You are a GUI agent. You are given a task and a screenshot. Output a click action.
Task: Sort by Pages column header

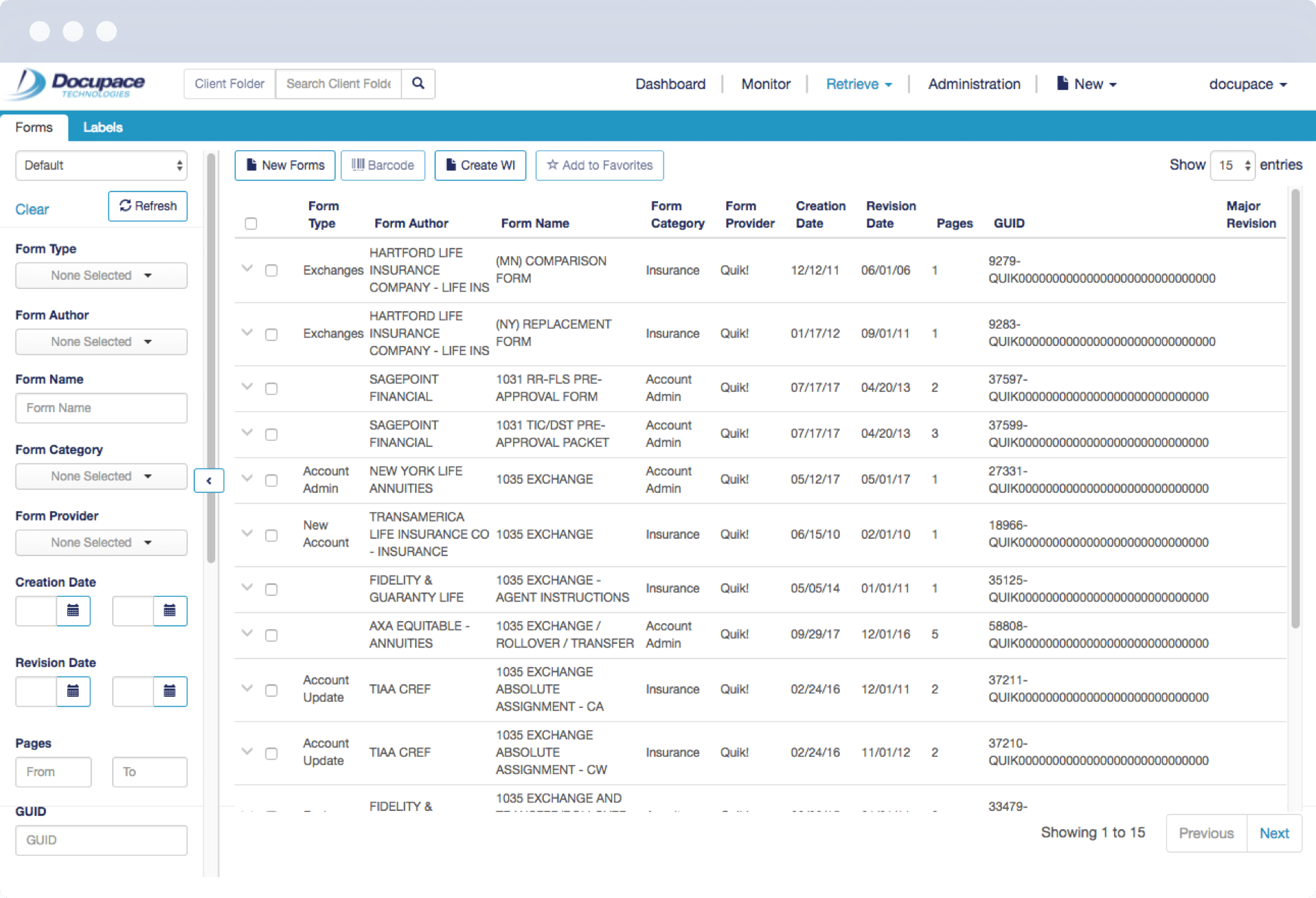(x=954, y=223)
